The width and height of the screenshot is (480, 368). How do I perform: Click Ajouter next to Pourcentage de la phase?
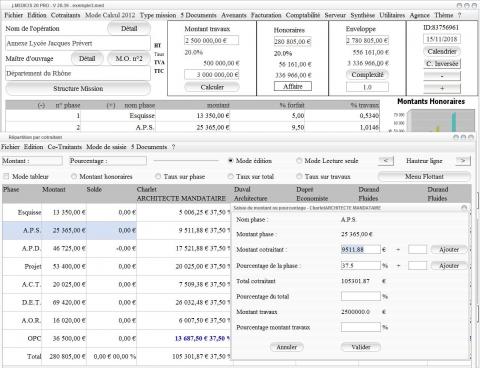[449, 266]
